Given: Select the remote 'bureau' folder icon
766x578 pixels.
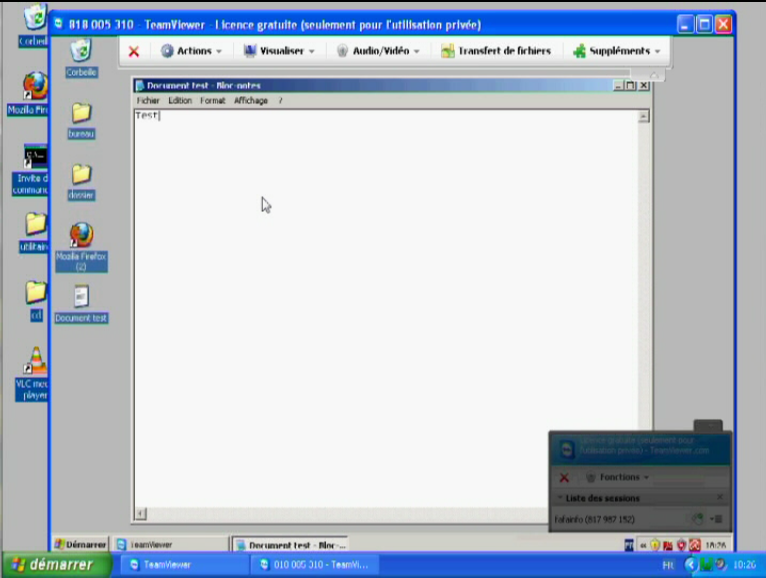Looking at the screenshot, I should [81, 121].
